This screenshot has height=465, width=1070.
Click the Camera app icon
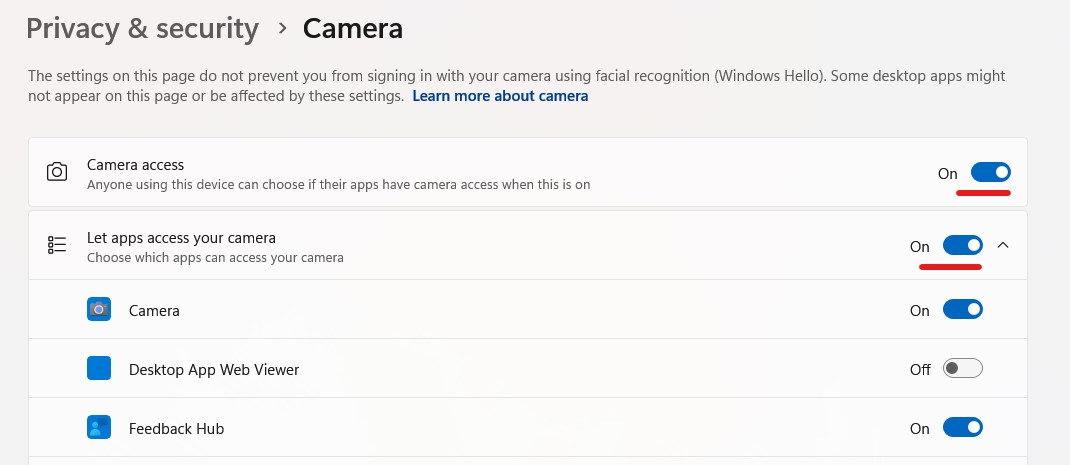[99, 309]
